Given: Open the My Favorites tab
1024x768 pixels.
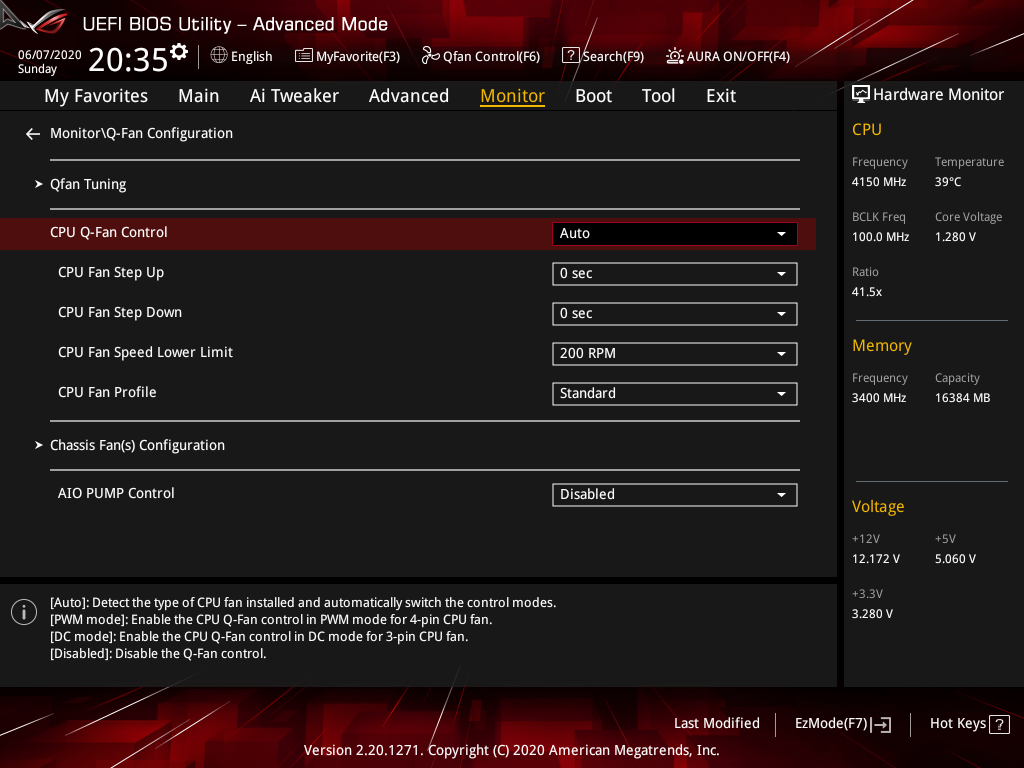Looking at the screenshot, I should pos(96,96).
